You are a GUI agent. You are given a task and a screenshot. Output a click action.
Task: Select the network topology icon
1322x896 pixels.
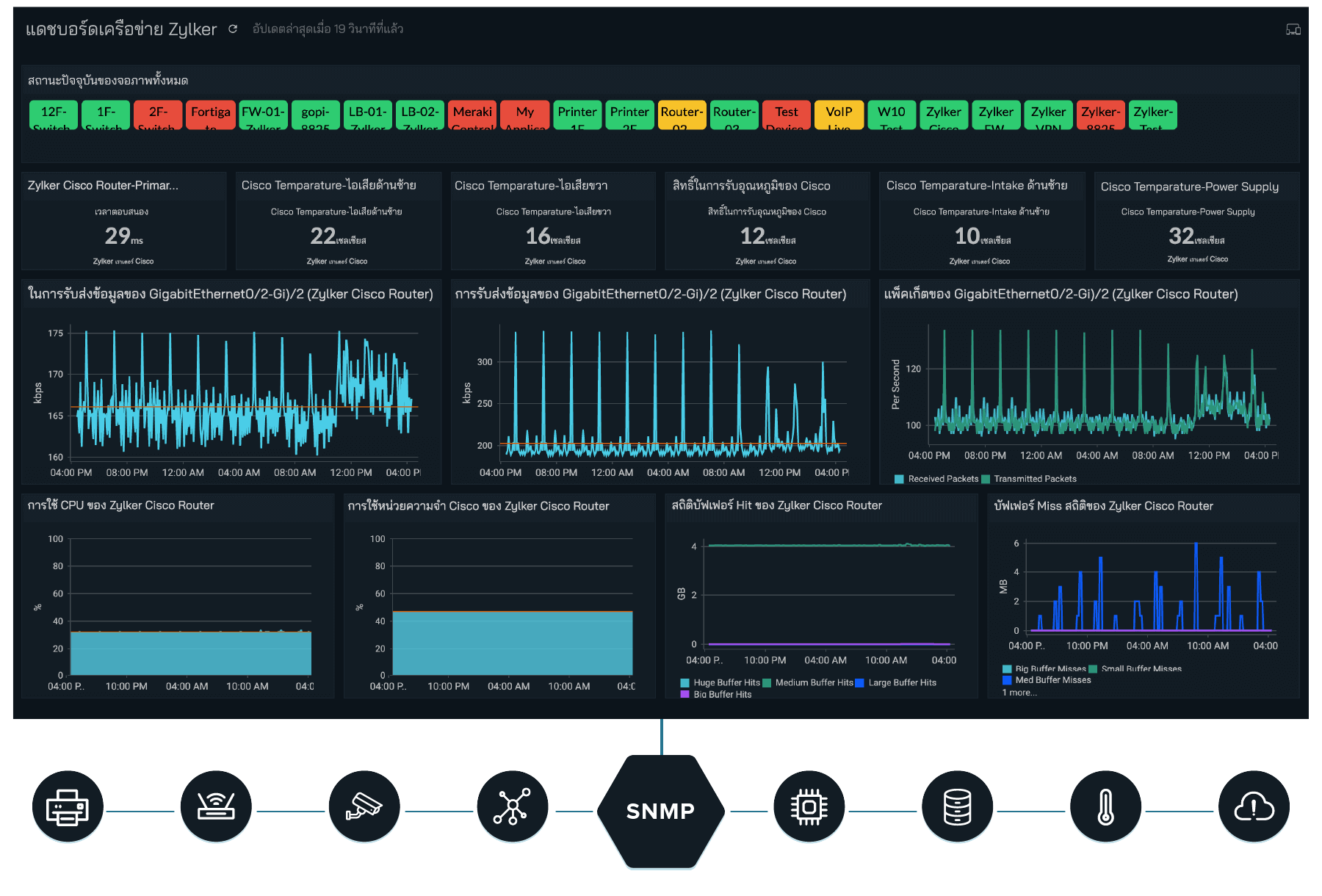point(513,806)
